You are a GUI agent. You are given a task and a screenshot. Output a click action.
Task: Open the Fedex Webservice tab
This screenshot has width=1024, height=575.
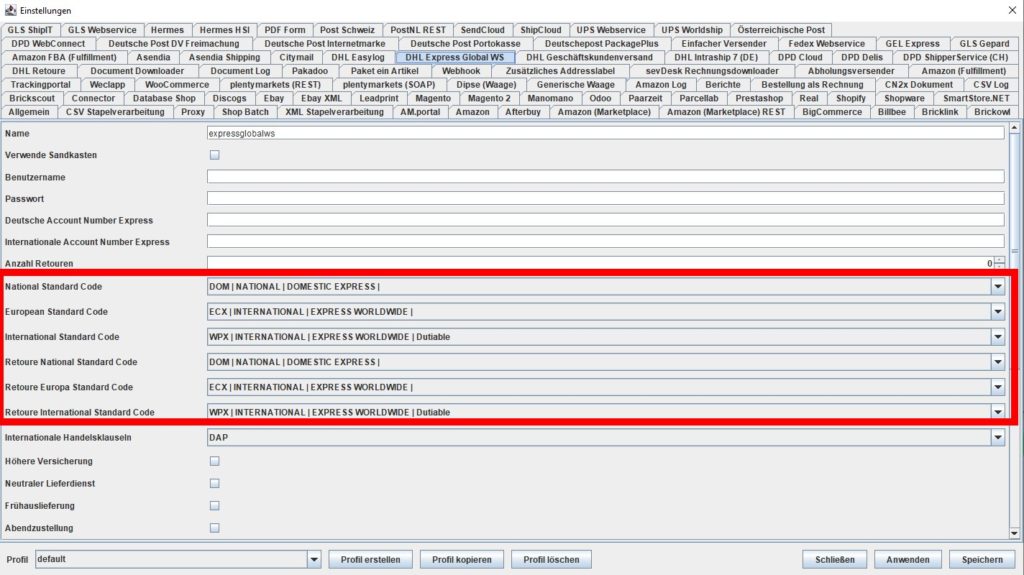point(826,44)
